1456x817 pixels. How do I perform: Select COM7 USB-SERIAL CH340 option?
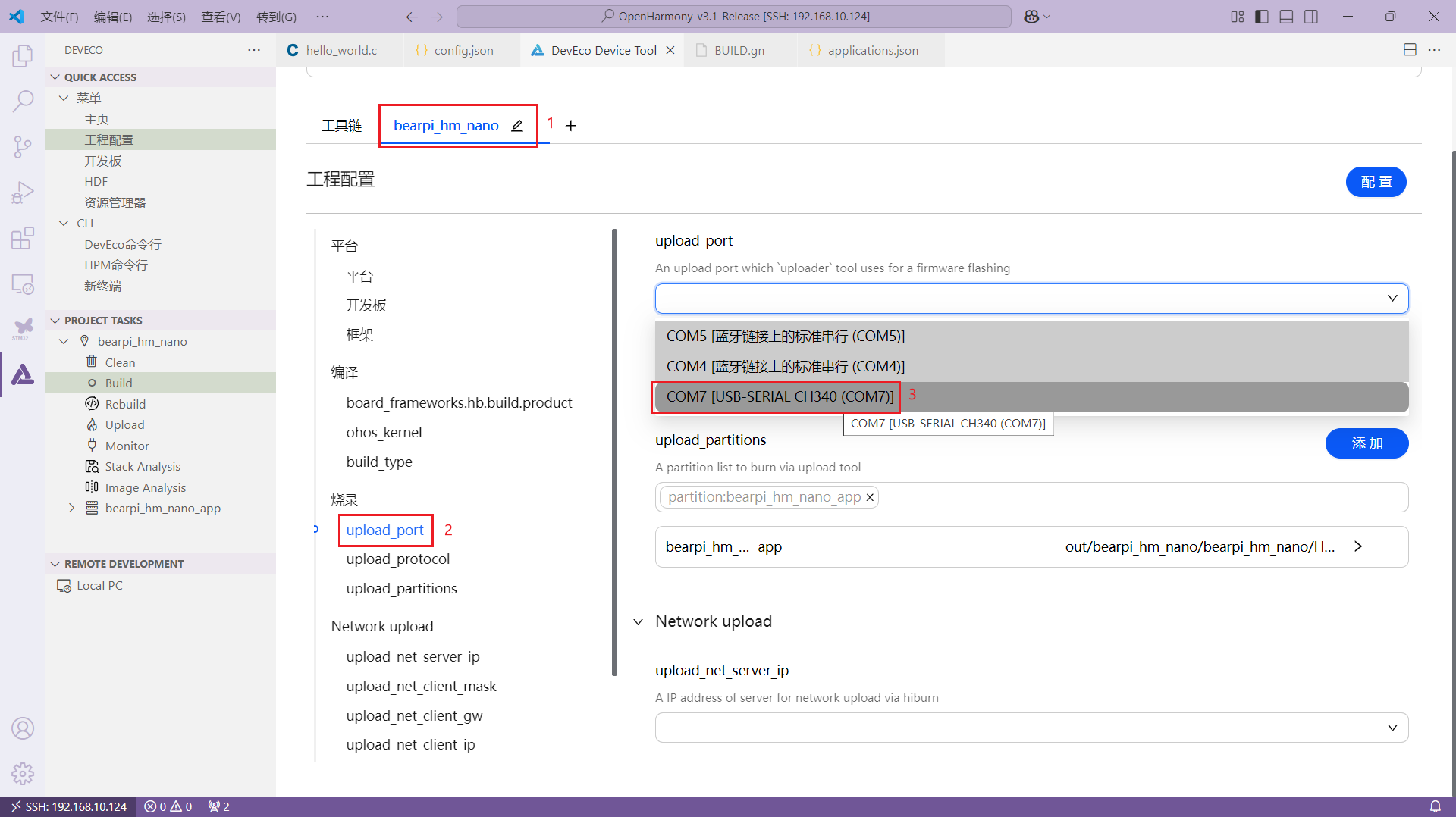(780, 397)
